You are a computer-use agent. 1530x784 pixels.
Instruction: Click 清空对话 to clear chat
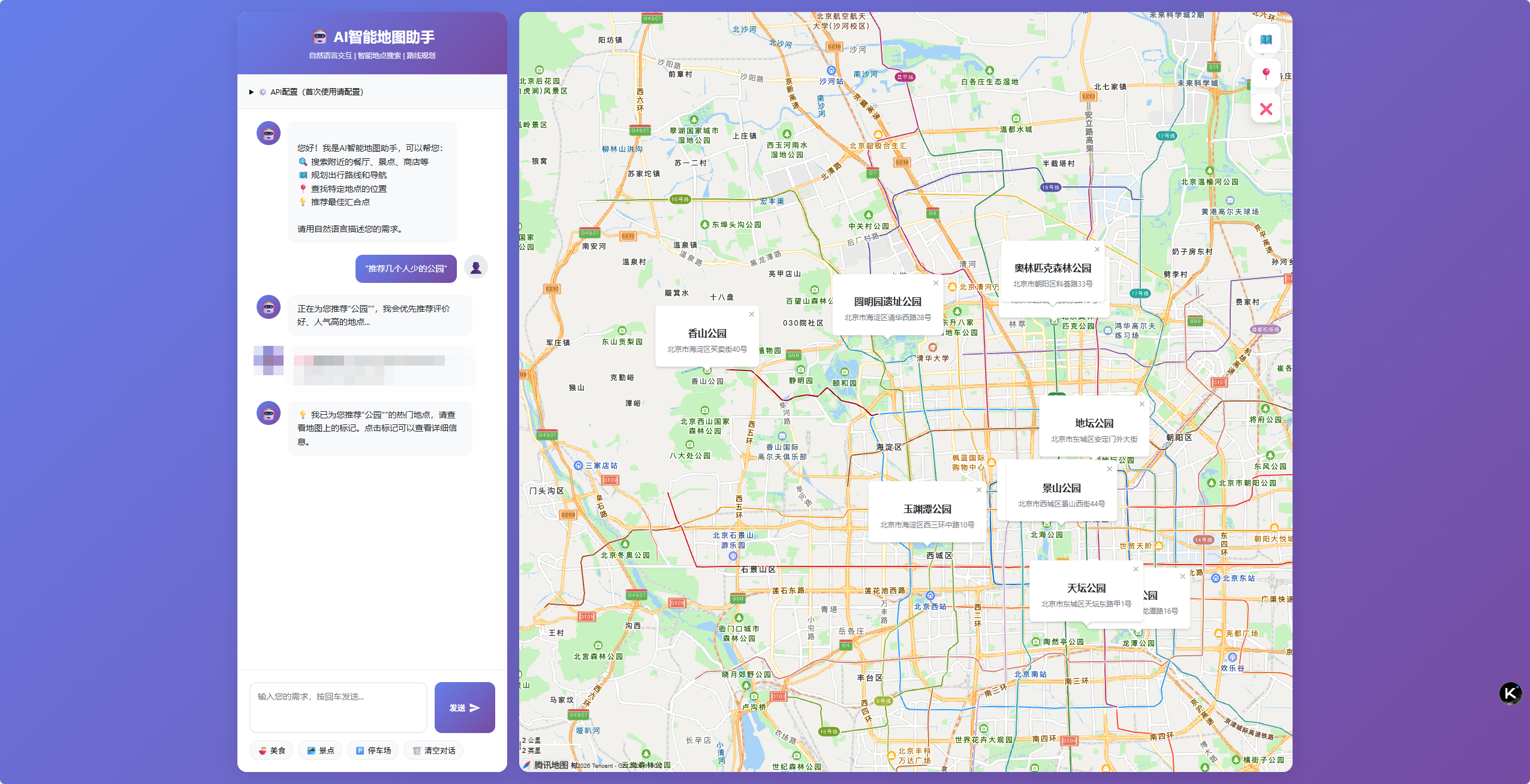click(433, 750)
